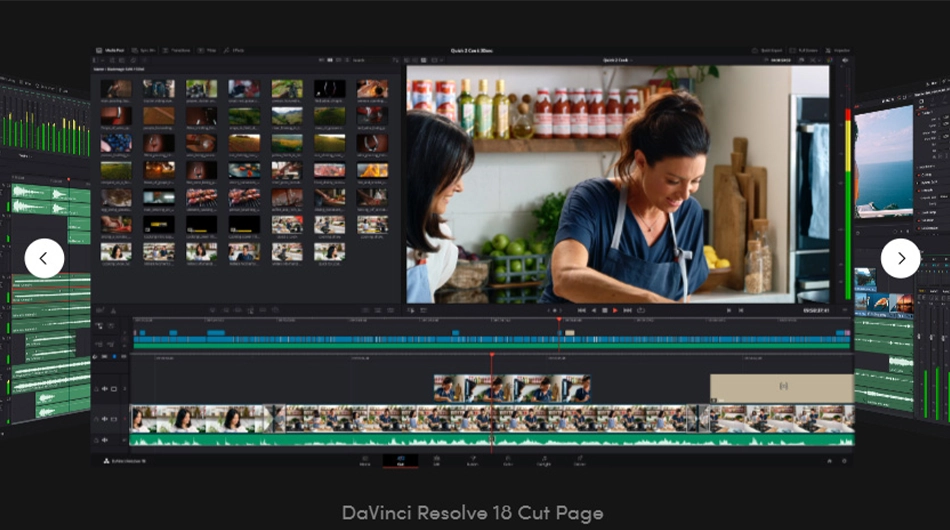Stop playback in the viewer
The width and height of the screenshot is (950, 530).
coord(604,310)
